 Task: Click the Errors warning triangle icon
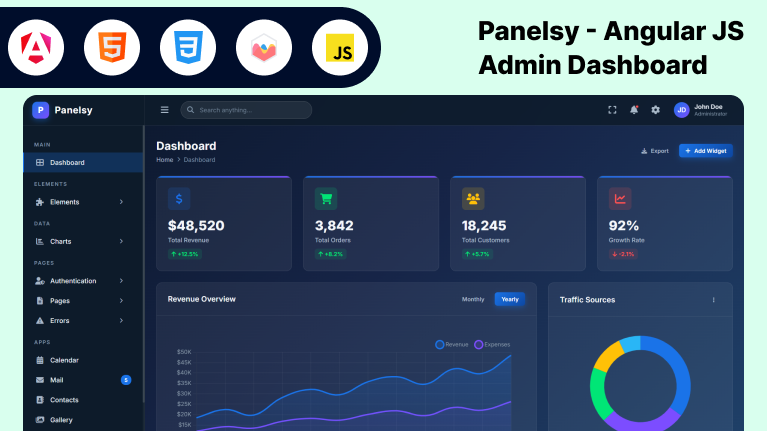40,320
